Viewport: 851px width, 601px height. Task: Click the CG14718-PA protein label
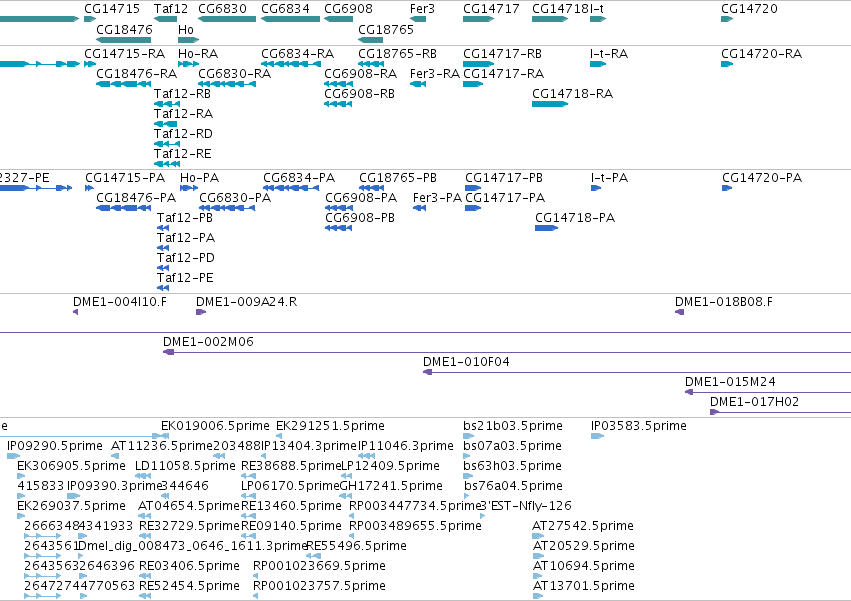[575, 218]
